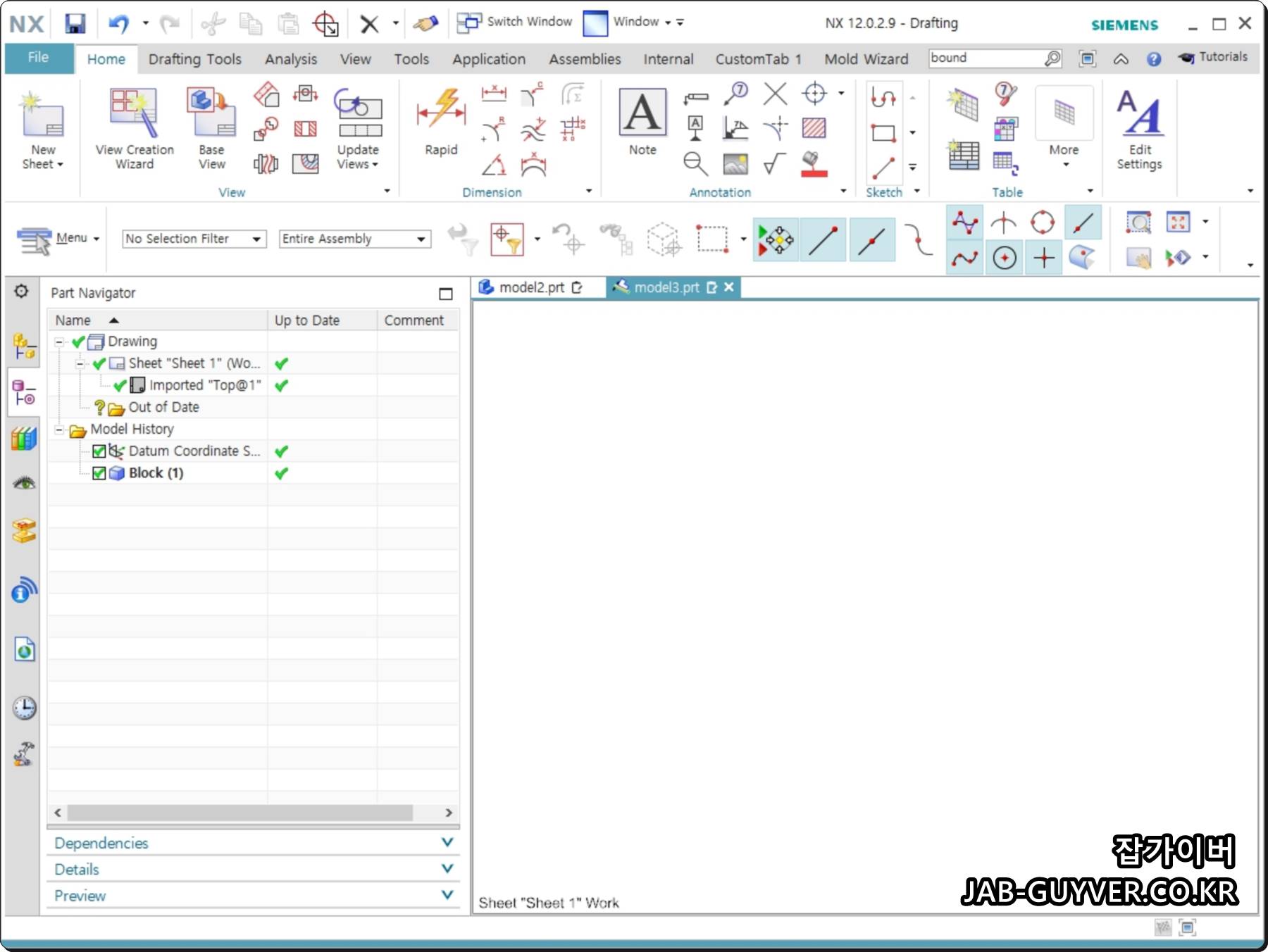This screenshot has width=1268, height=952.
Task: Launch the View Creation Wizard
Action: (135, 129)
